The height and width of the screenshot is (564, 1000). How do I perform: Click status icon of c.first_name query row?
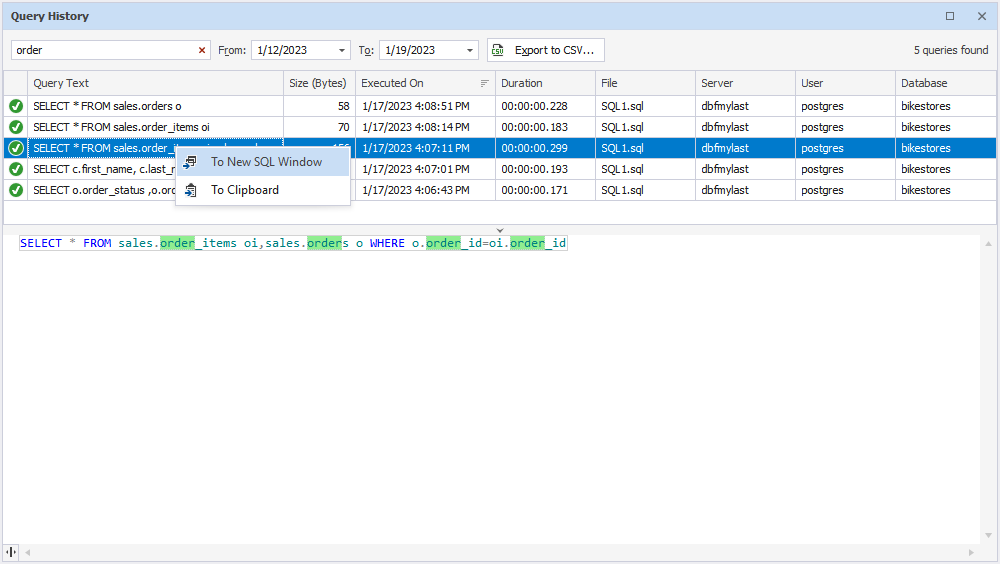(x=16, y=169)
